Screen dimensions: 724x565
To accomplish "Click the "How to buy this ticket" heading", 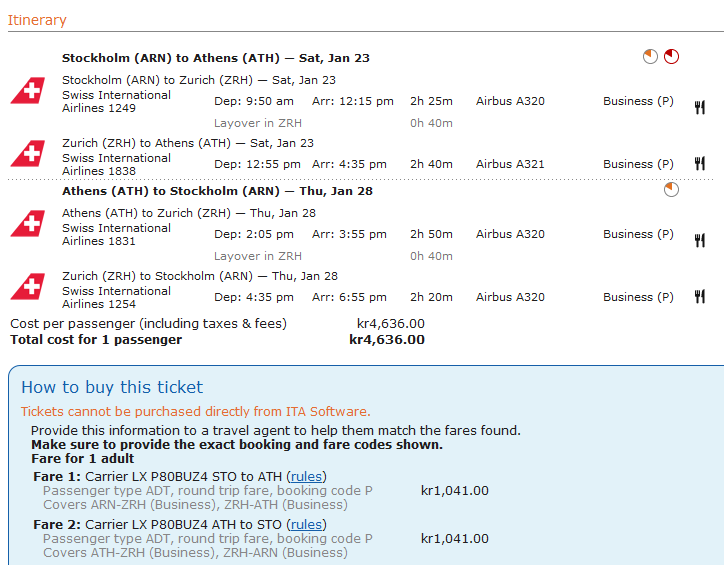I will click(112, 387).
